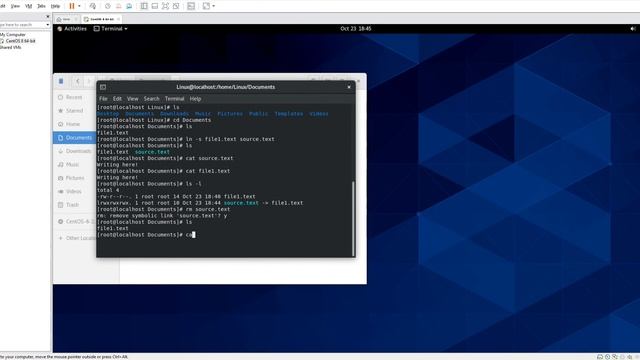
Task: Click the 'rm source.text' command line
Action: 164,209
